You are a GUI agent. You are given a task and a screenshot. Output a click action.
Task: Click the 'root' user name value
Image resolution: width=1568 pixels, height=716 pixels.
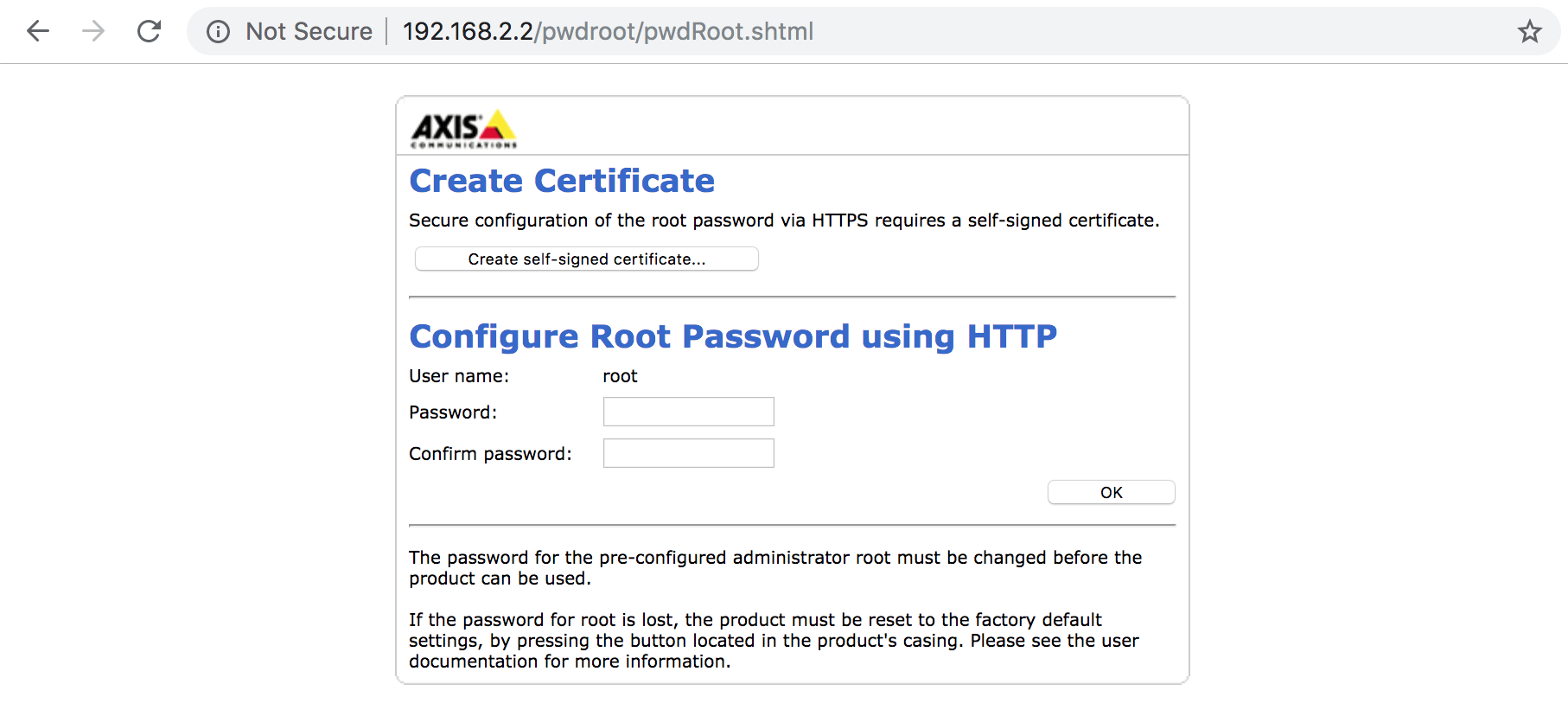coord(620,376)
